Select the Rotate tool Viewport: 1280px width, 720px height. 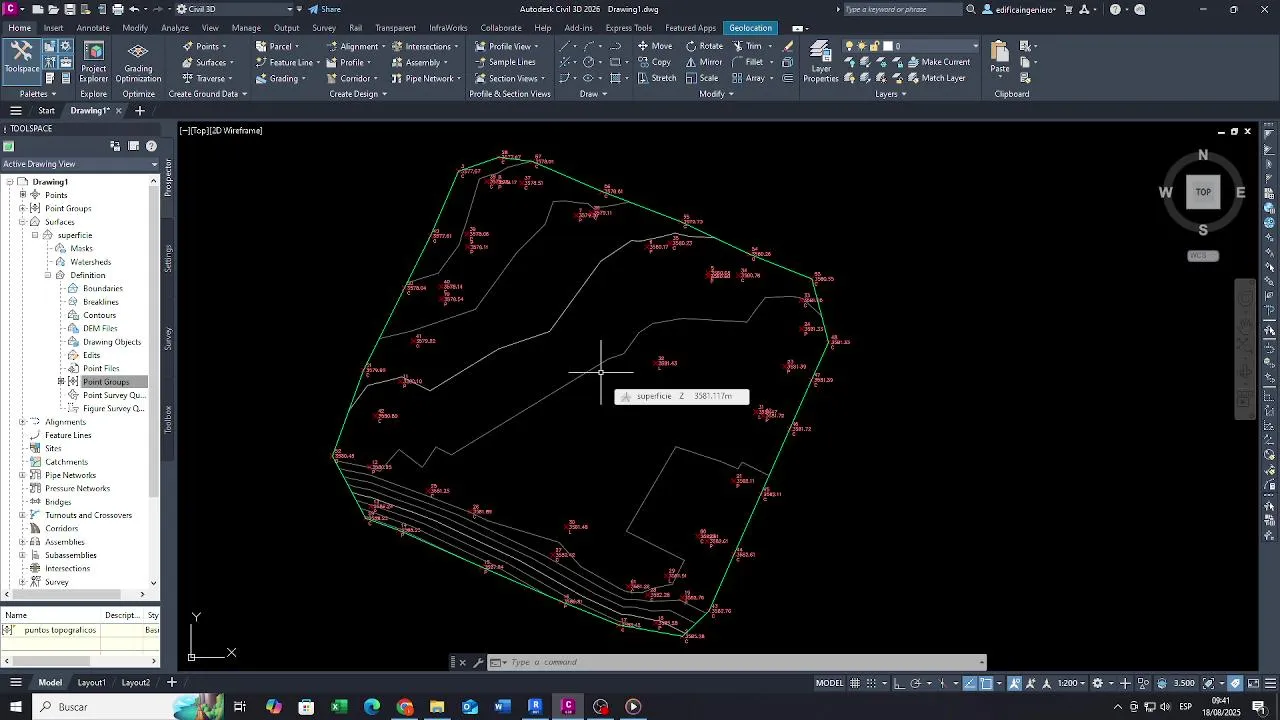pos(705,46)
